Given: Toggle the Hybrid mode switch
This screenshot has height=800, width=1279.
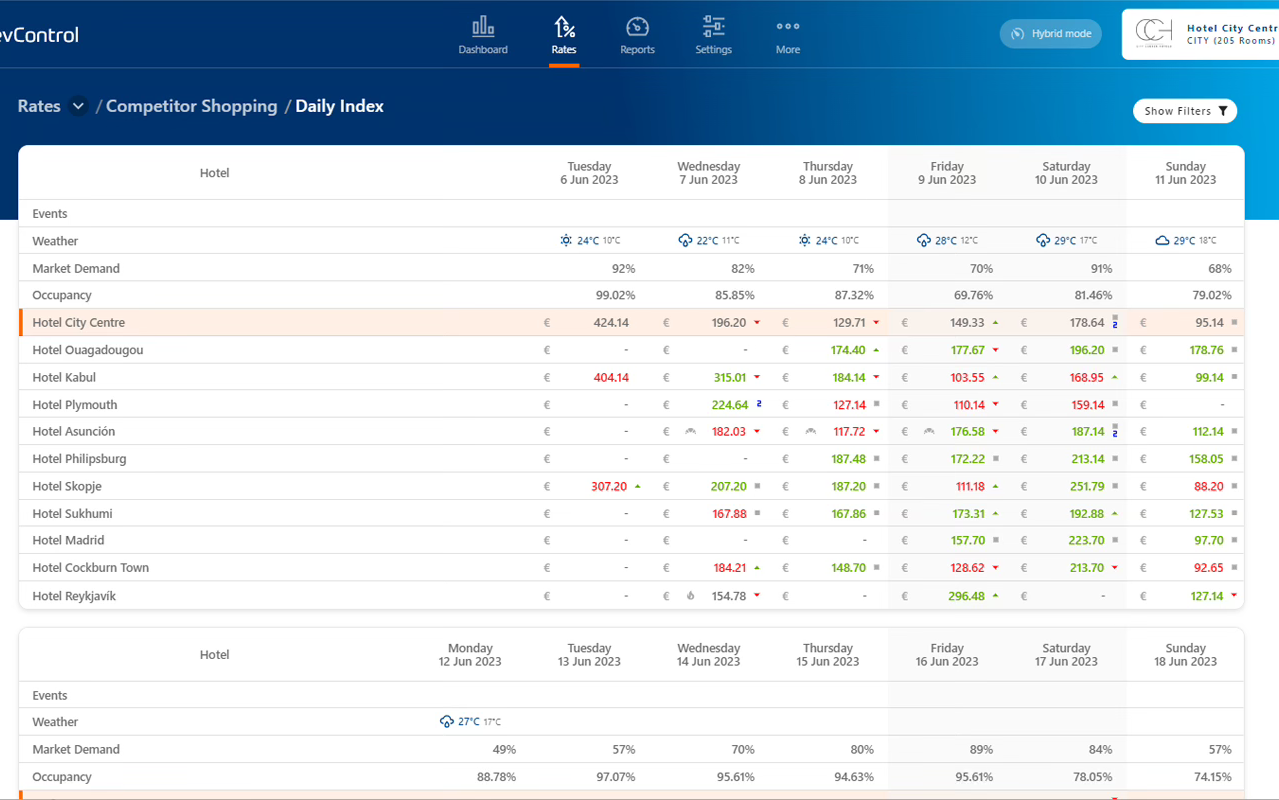Looking at the screenshot, I should click(1051, 34).
